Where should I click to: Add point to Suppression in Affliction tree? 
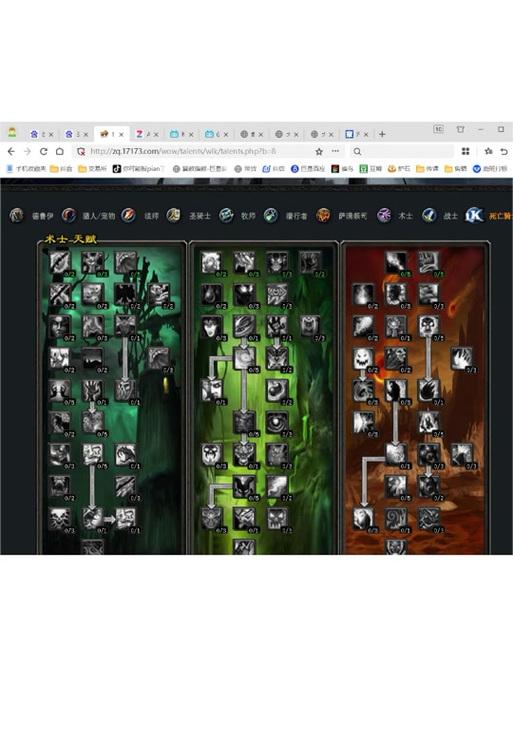93,263
